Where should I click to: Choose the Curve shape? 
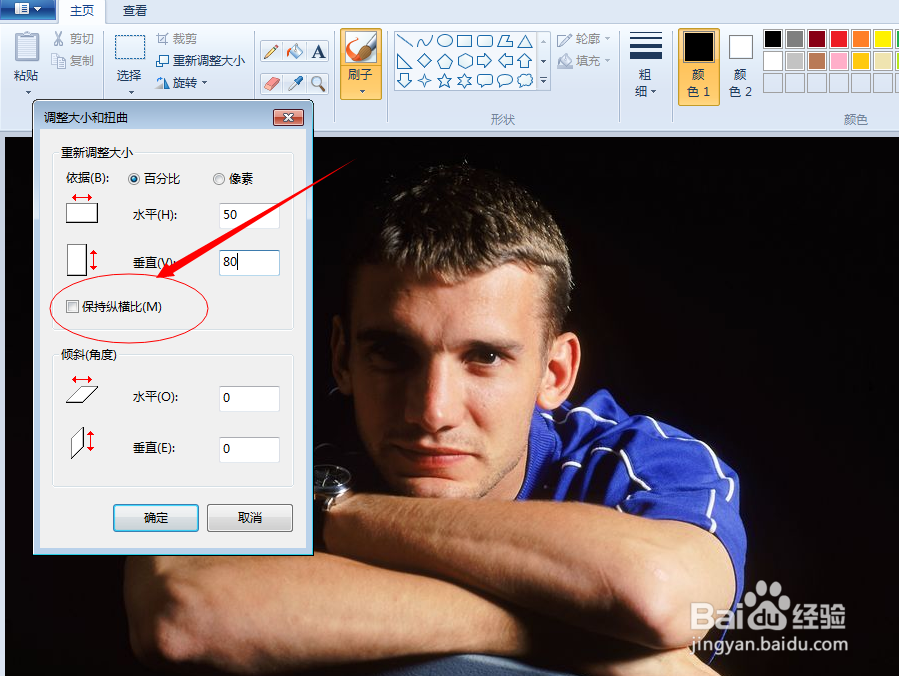point(425,41)
